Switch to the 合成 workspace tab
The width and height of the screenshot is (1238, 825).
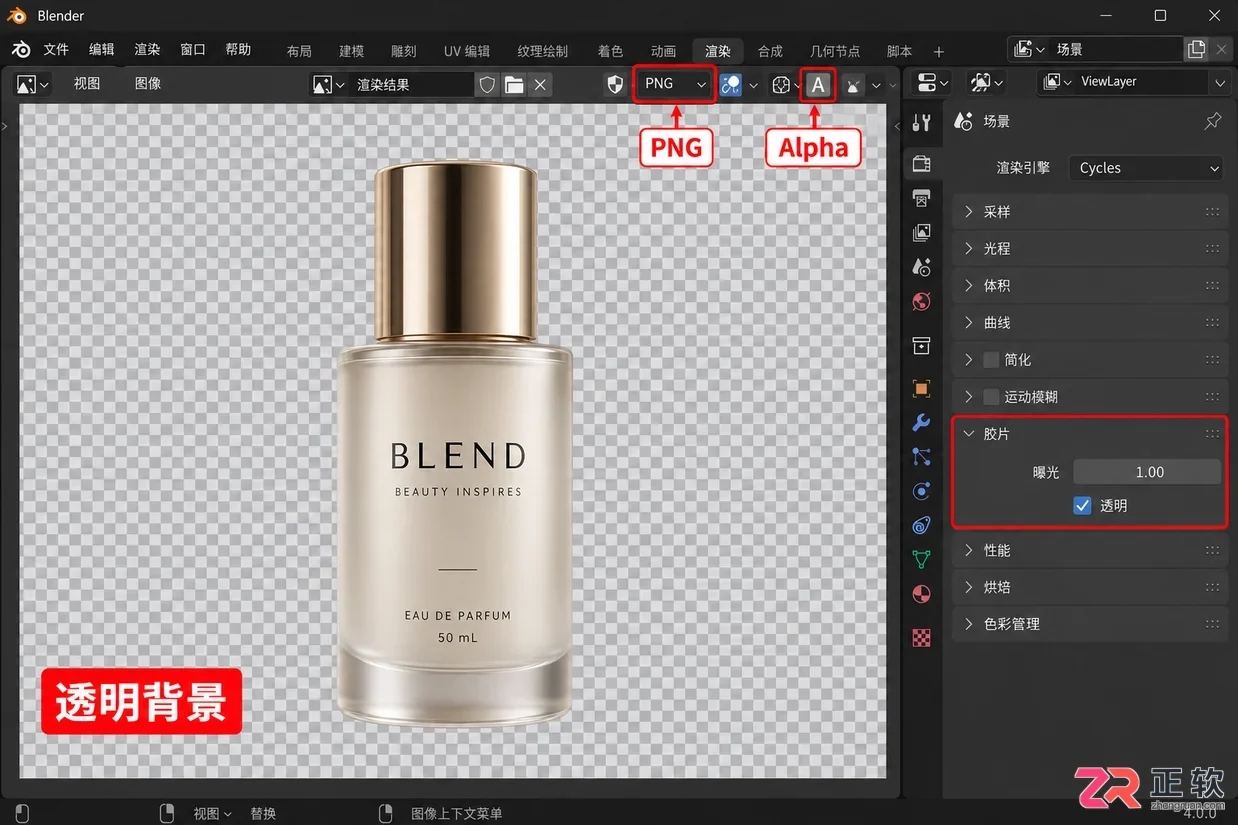pyautogui.click(x=770, y=51)
